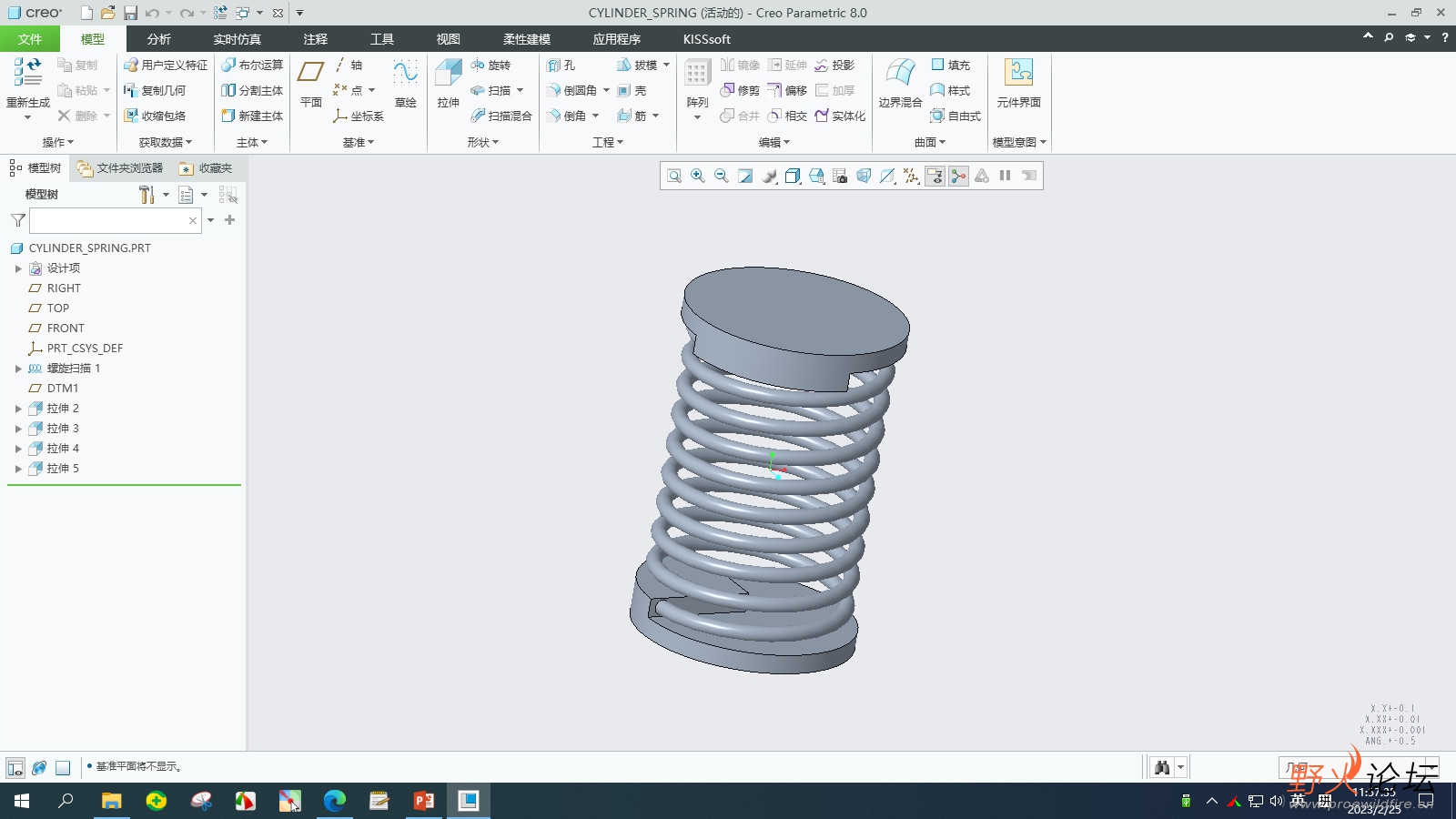Click the Style (样式) surface tool
The height and width of the screenshot is (819, 1456).
pos(950,91)
